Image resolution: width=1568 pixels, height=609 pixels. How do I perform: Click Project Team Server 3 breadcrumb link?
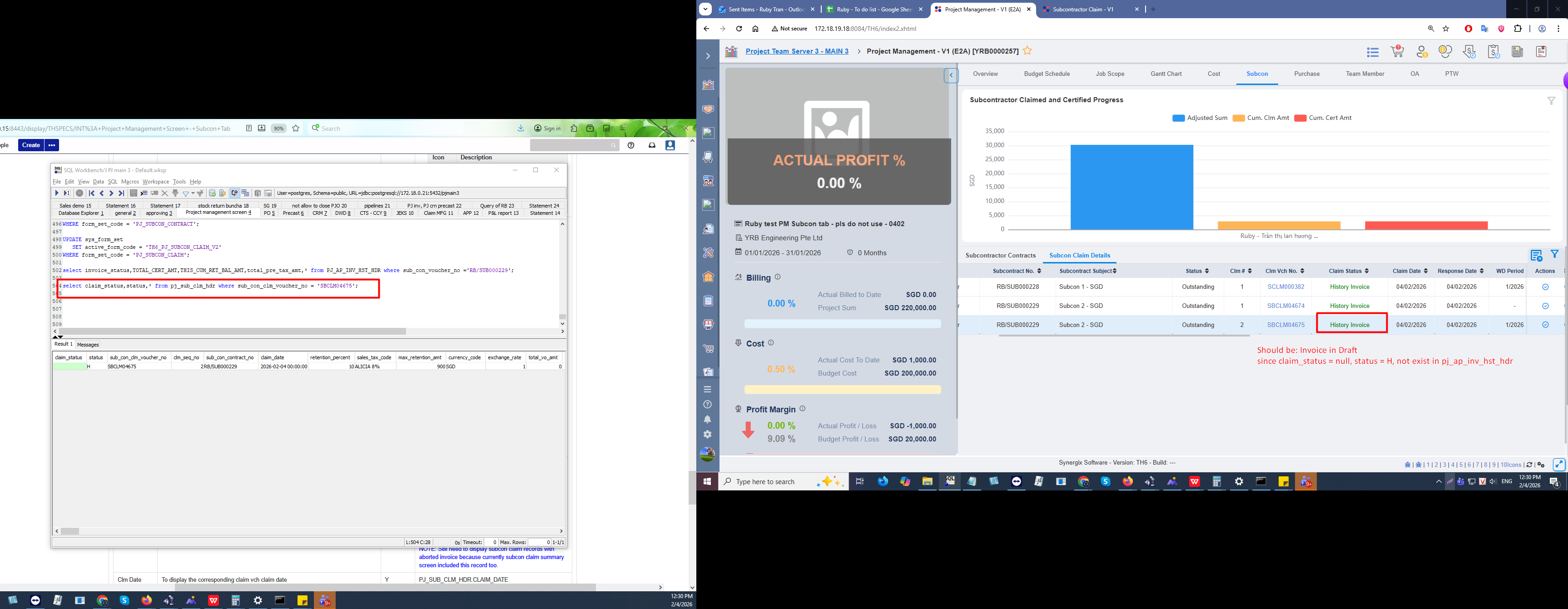click(x=797, y=51)
